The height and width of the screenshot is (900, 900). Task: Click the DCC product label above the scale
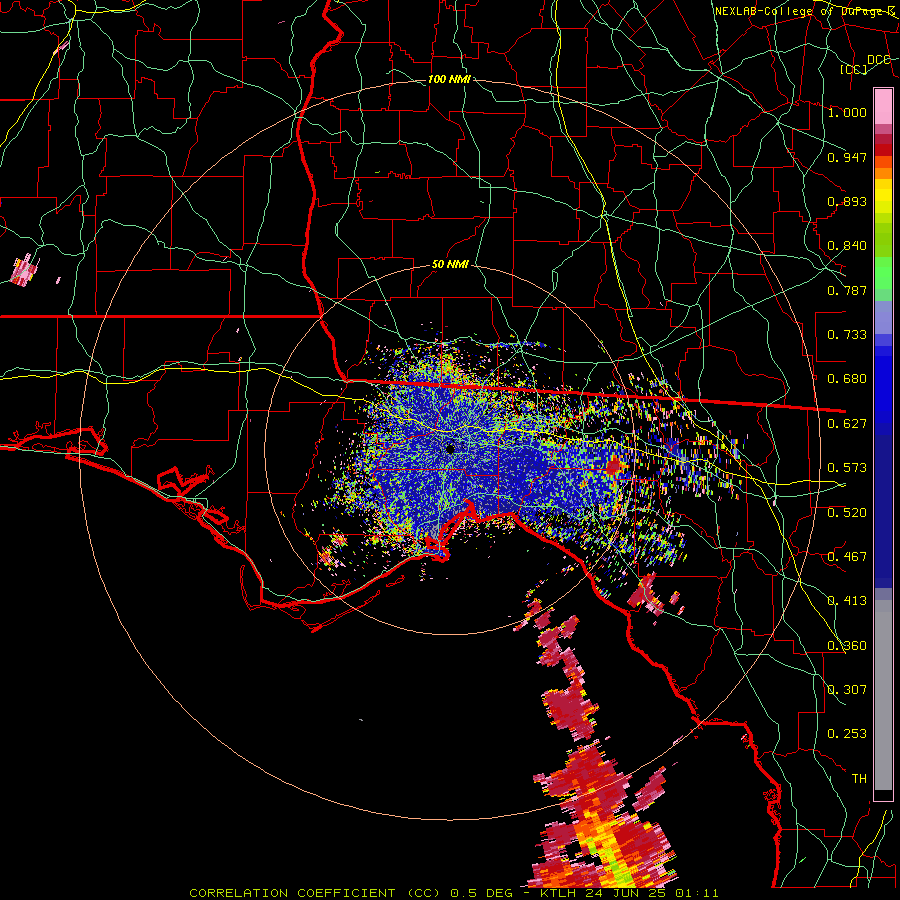878,60
